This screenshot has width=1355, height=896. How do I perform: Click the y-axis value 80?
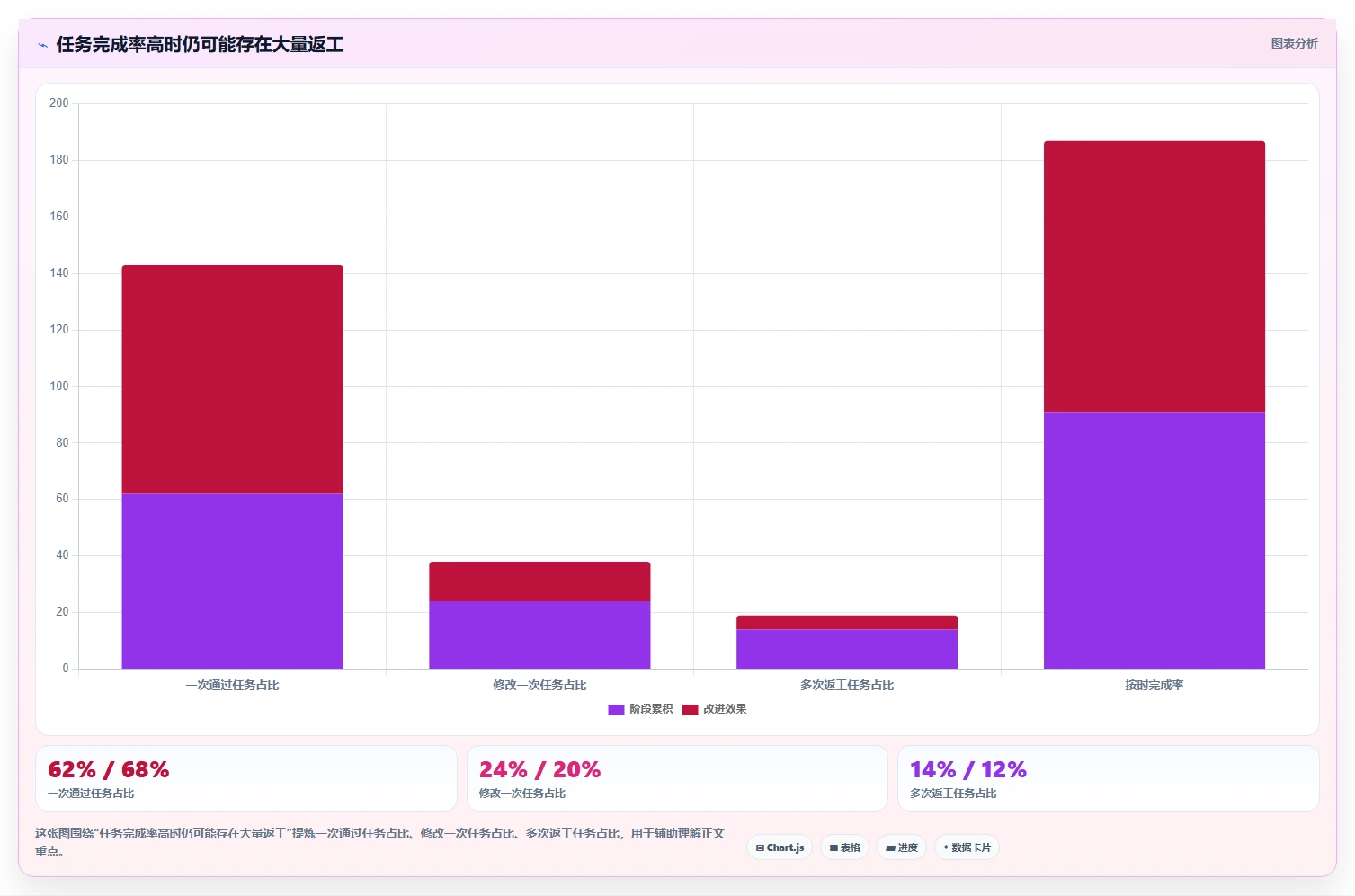(62, 442)
